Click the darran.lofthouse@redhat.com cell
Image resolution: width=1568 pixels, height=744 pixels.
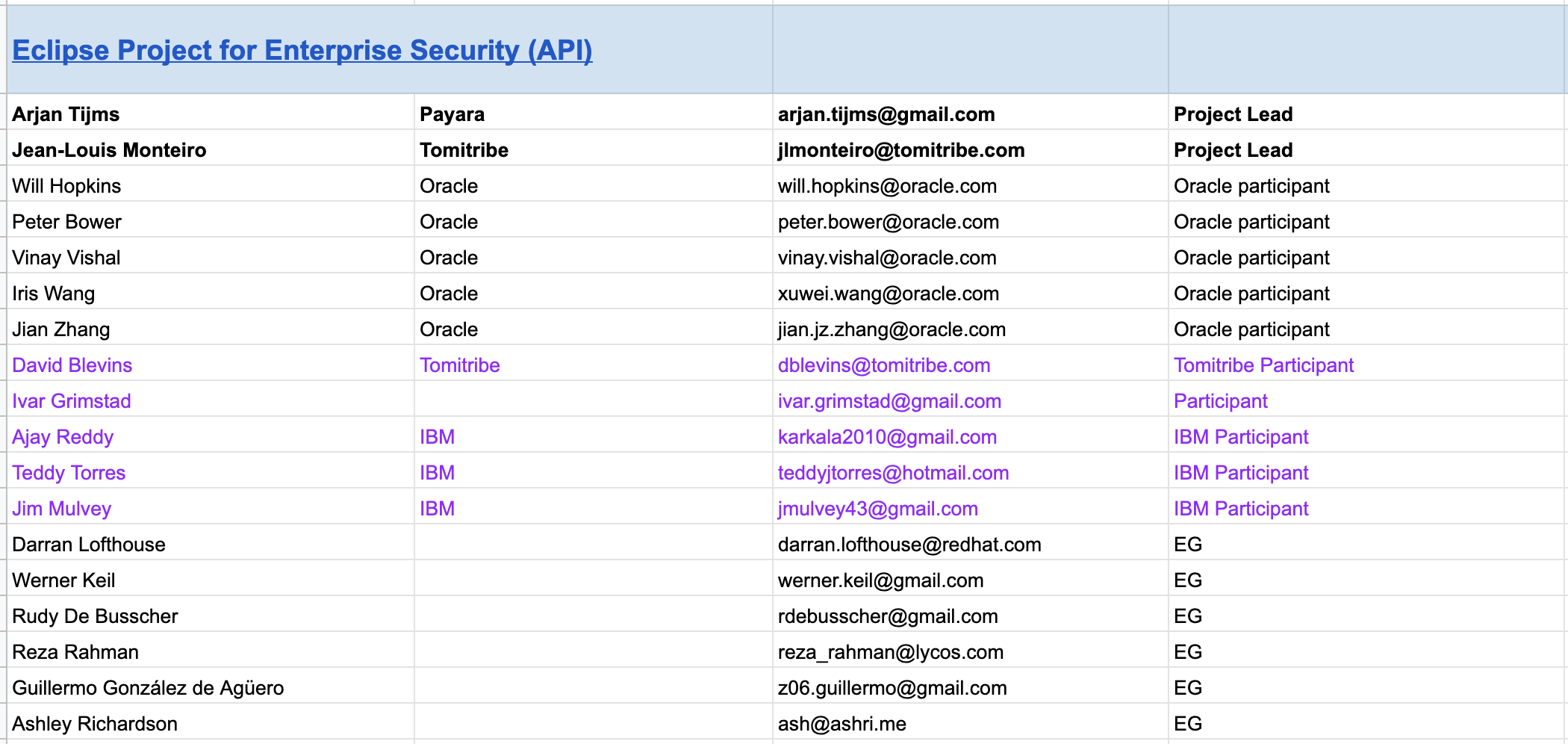click(x=909, y=545)
